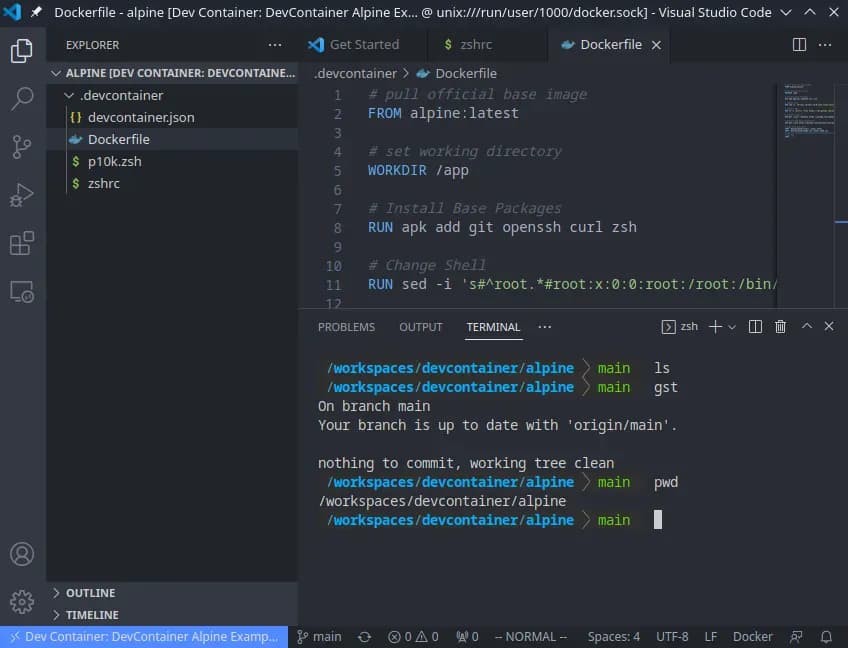Close the Dockerfile tab

tap(656, 45)
